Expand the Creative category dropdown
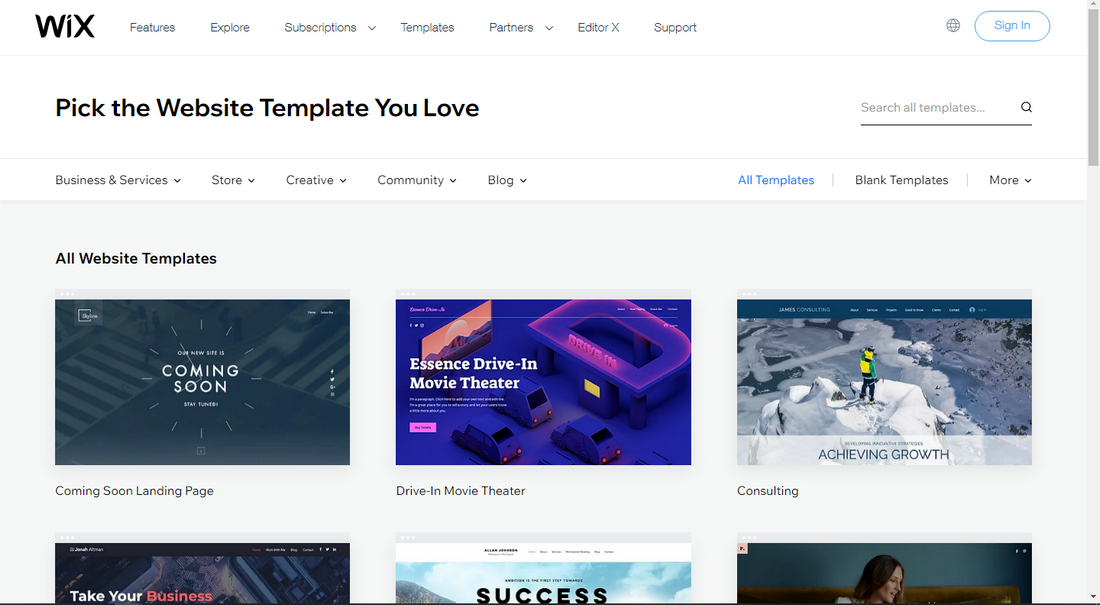1100x605 pixels. click(x=316, y=180)
